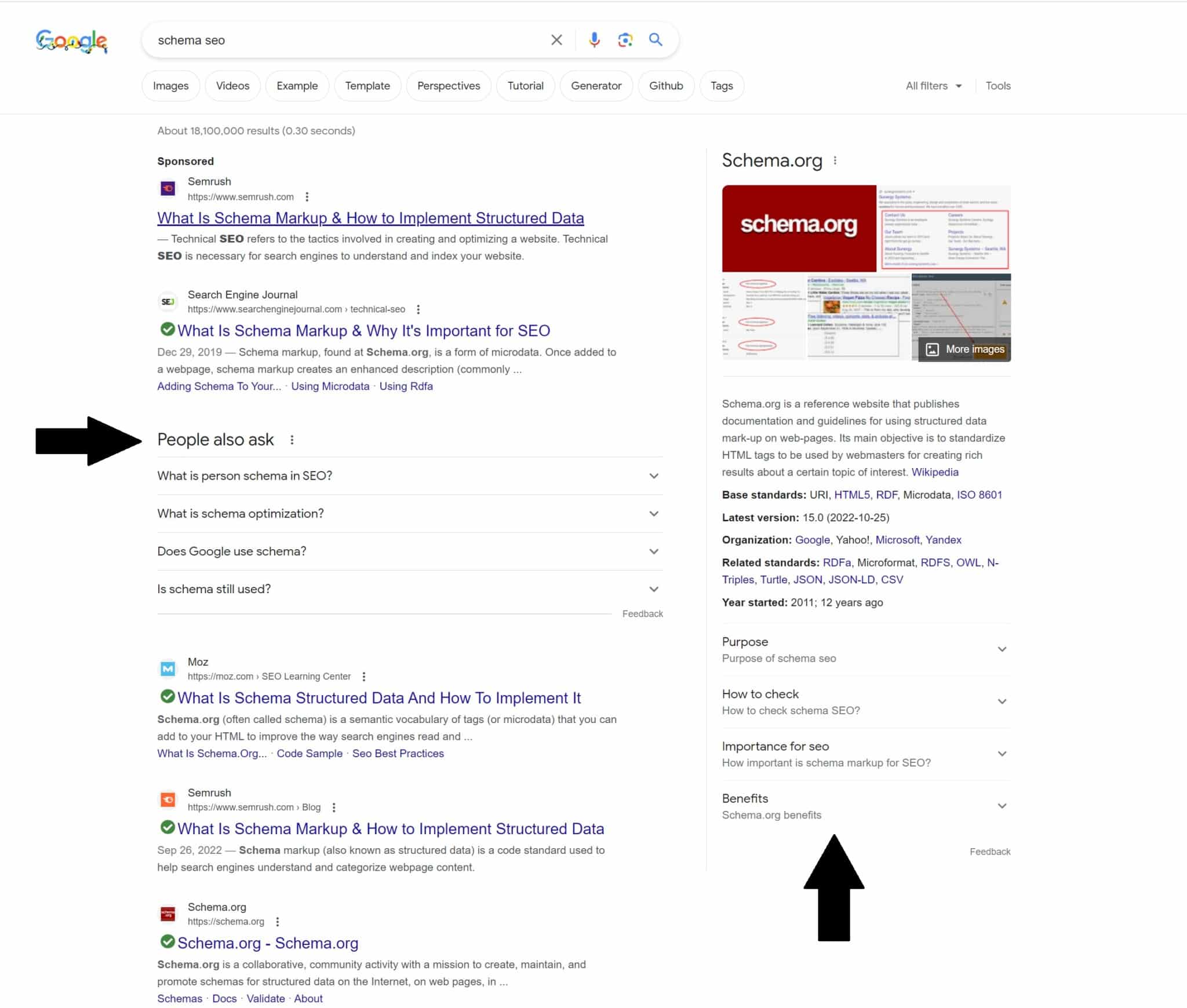Click green checkmark beside Schema.org result title
The image size is (1187, 1008).
(x=168, y=942)
